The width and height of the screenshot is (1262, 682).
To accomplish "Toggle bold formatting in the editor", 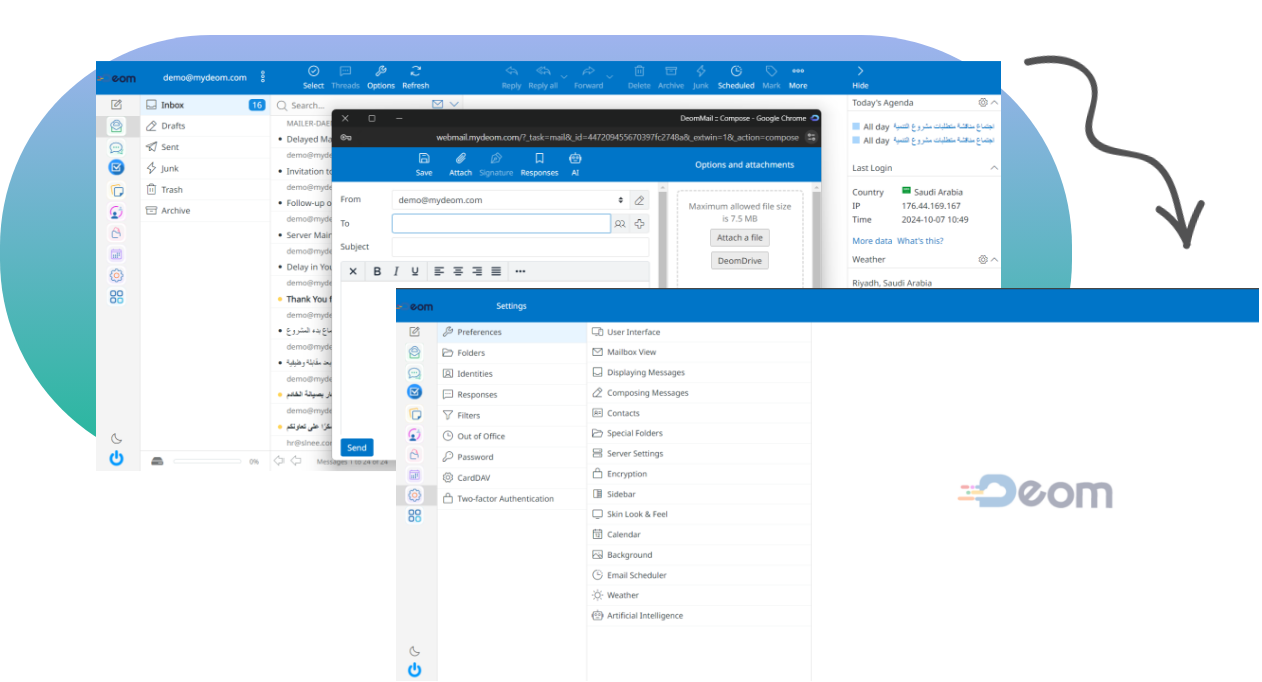I will (x=377, y=271).
